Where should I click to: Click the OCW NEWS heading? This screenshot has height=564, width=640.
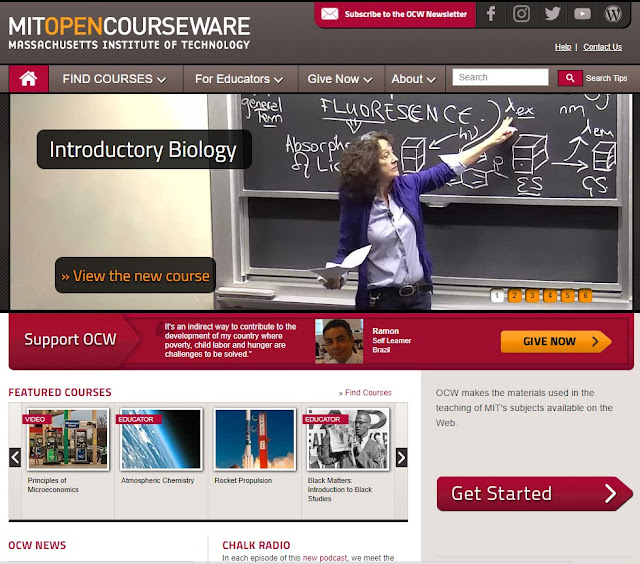click(x=37, y=545)
